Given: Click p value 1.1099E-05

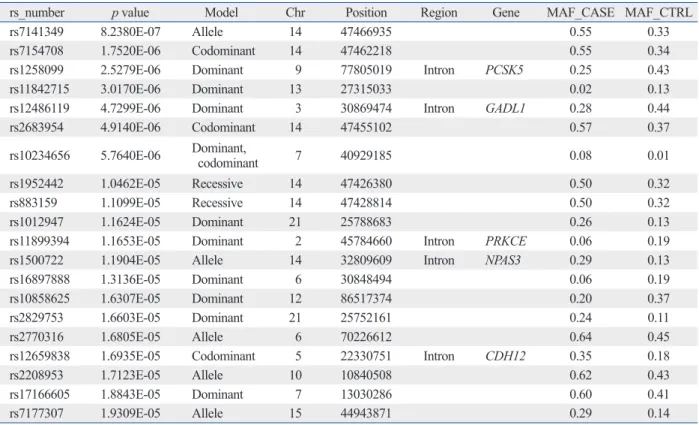Looking at the screenshot, I should point(130,203).
